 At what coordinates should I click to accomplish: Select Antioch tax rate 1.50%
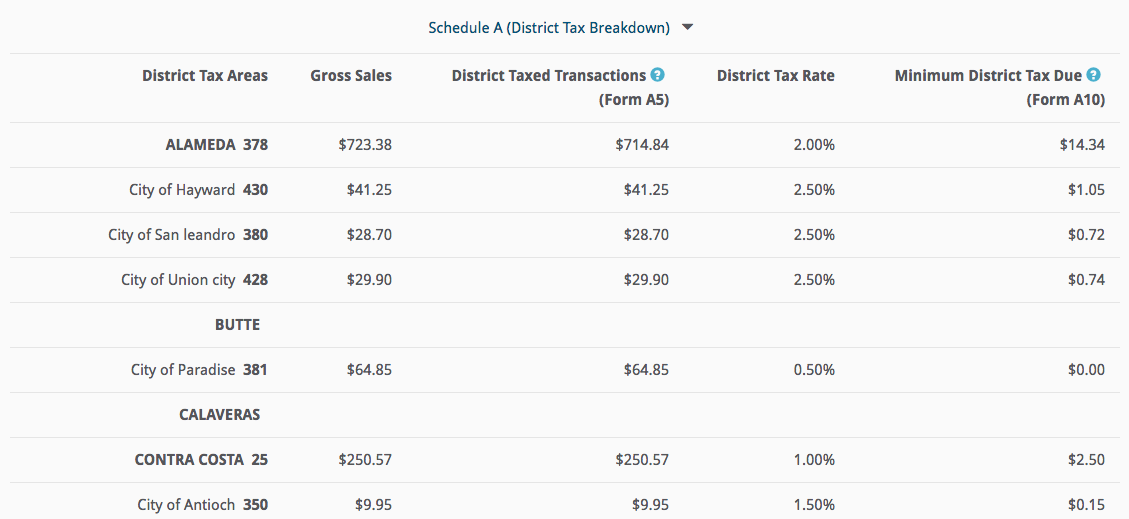[x=814, y=505]
